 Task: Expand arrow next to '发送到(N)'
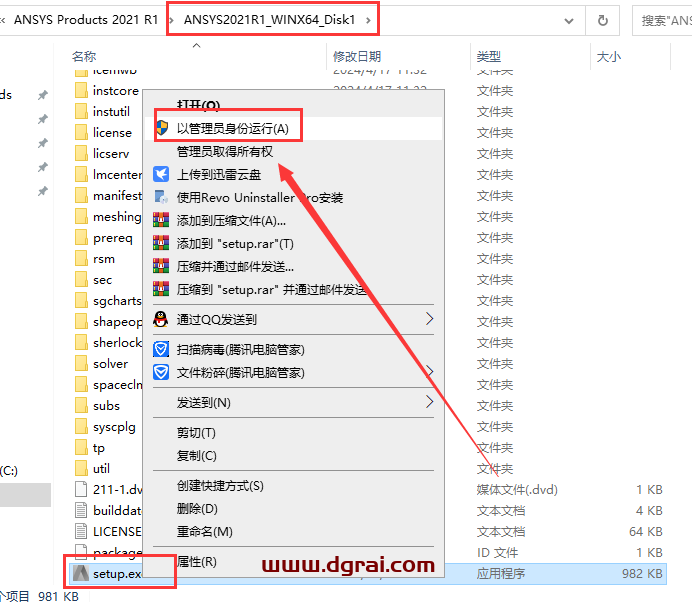tap(429, 402)
